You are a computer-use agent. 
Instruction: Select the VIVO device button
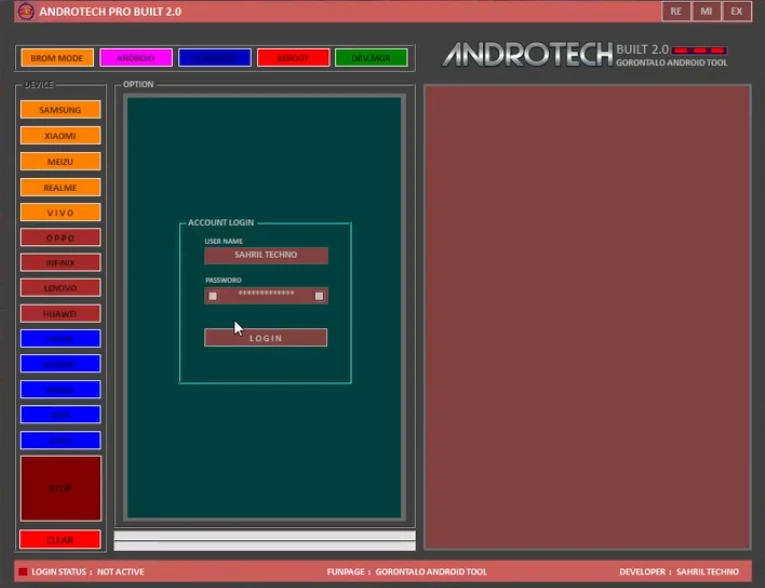click(x=60, y=213)
